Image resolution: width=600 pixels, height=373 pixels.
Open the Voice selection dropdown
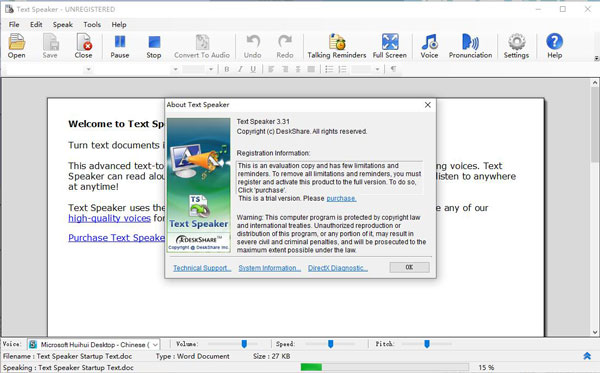(x=155, y=345)
